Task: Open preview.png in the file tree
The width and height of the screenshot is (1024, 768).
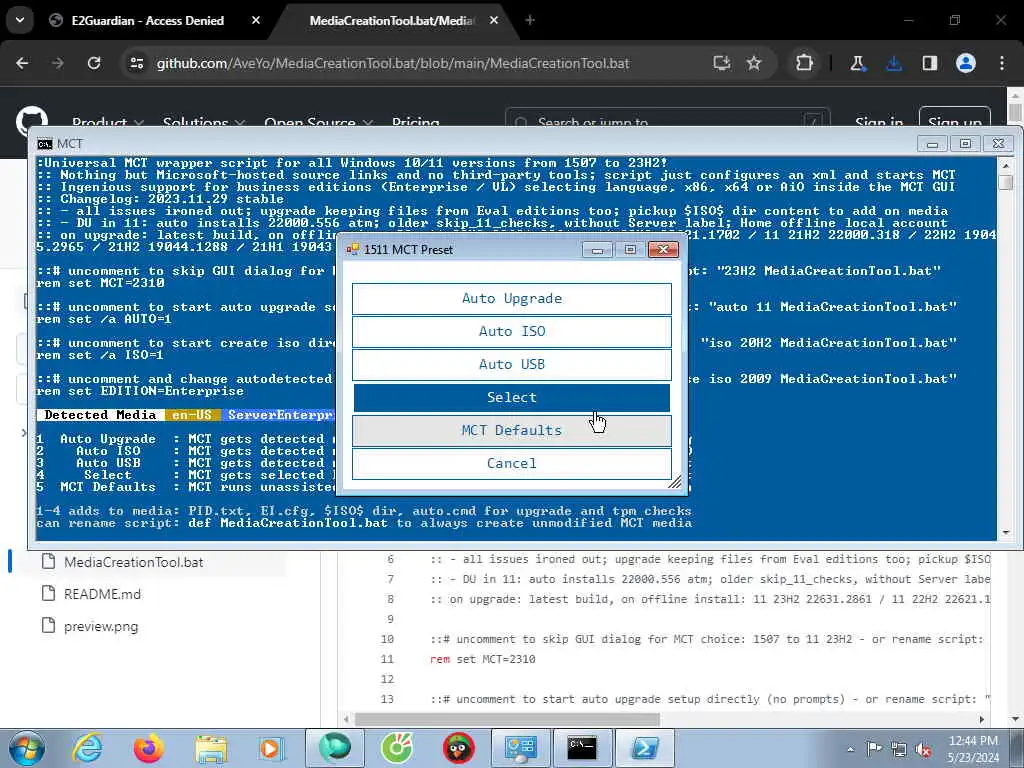Action: click(x=101, y=626)
